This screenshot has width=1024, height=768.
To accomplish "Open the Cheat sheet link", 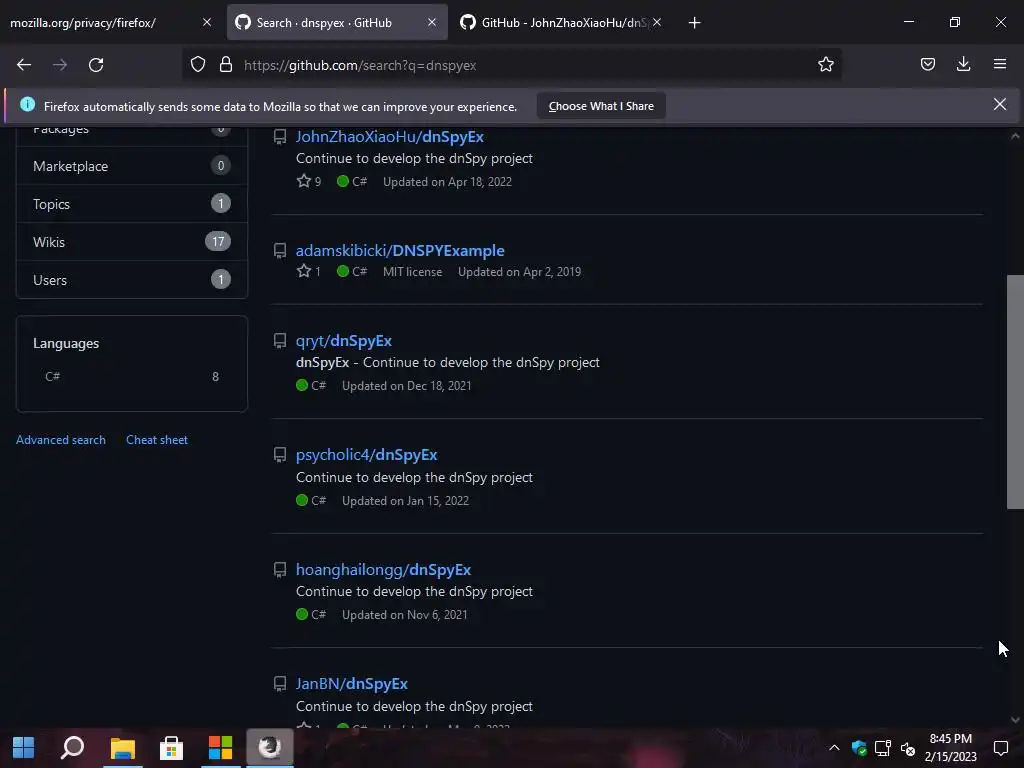I will click(157, 440).
